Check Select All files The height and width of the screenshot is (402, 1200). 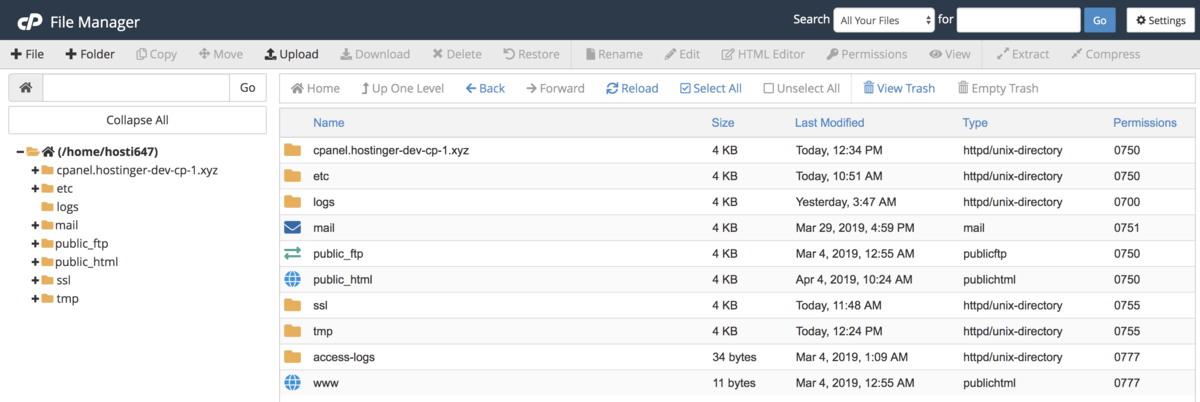pyautogui.click(x=710, y=88)
